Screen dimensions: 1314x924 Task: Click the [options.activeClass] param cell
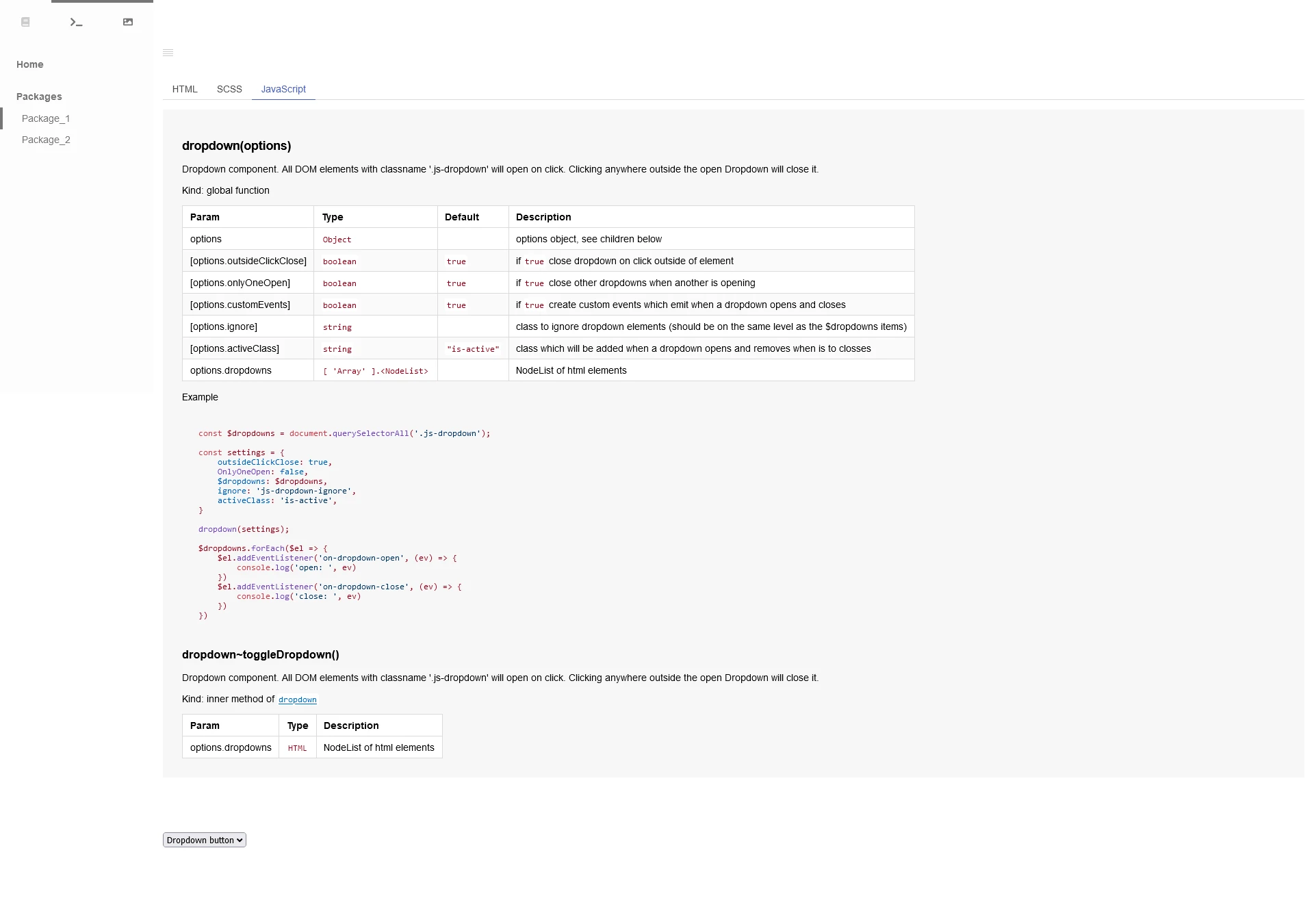click(248, 348)
